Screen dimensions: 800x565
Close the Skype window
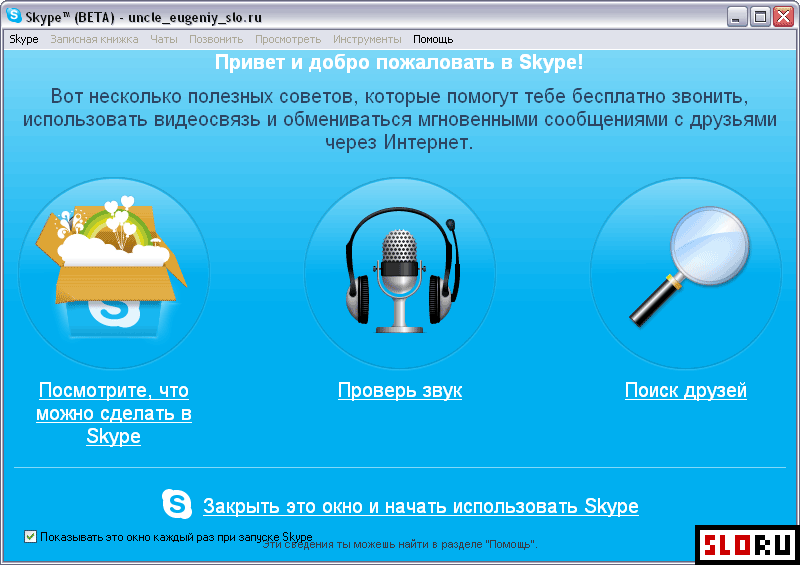point(783,17)
